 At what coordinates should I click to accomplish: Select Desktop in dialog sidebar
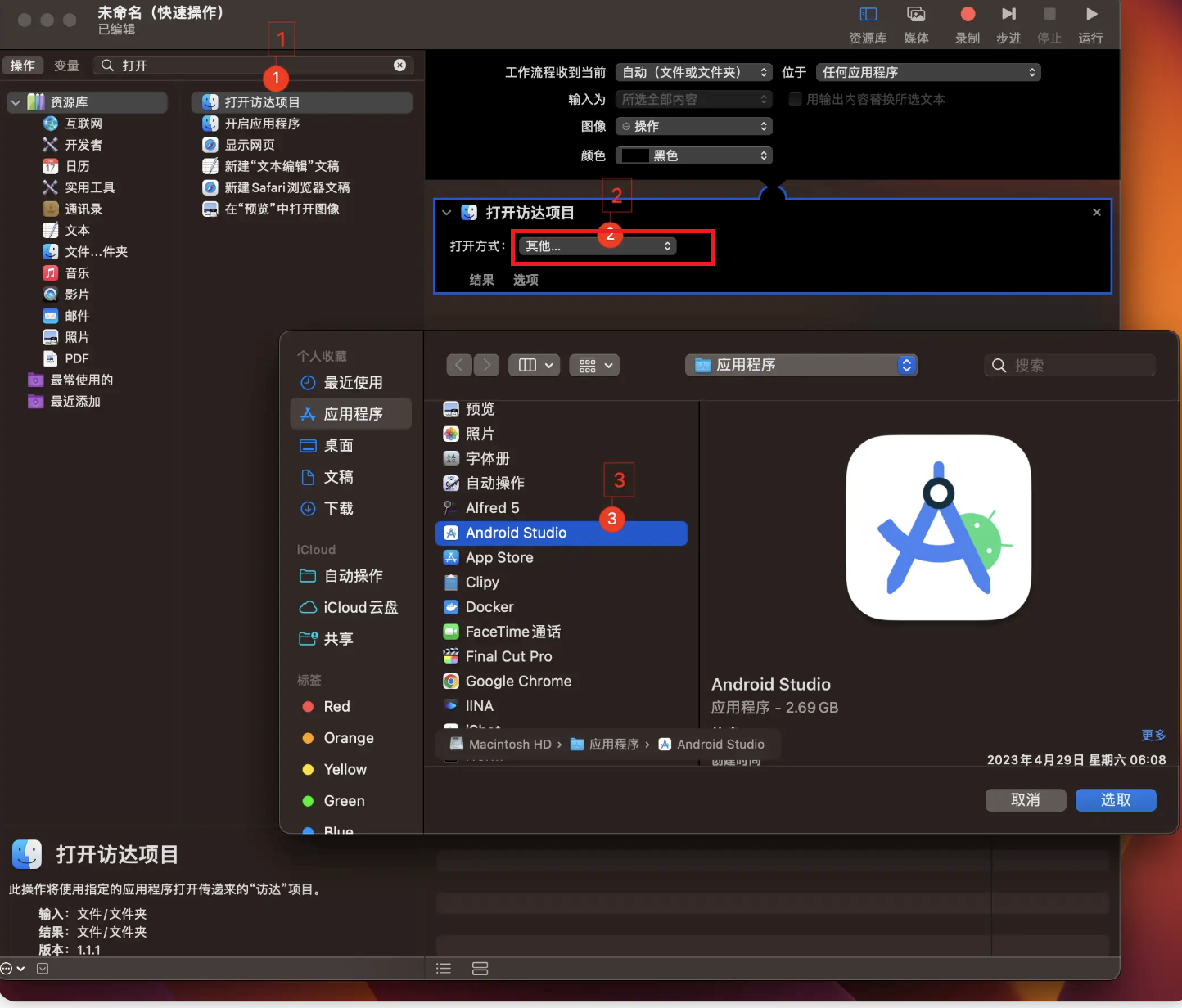[x=350, y=446]
